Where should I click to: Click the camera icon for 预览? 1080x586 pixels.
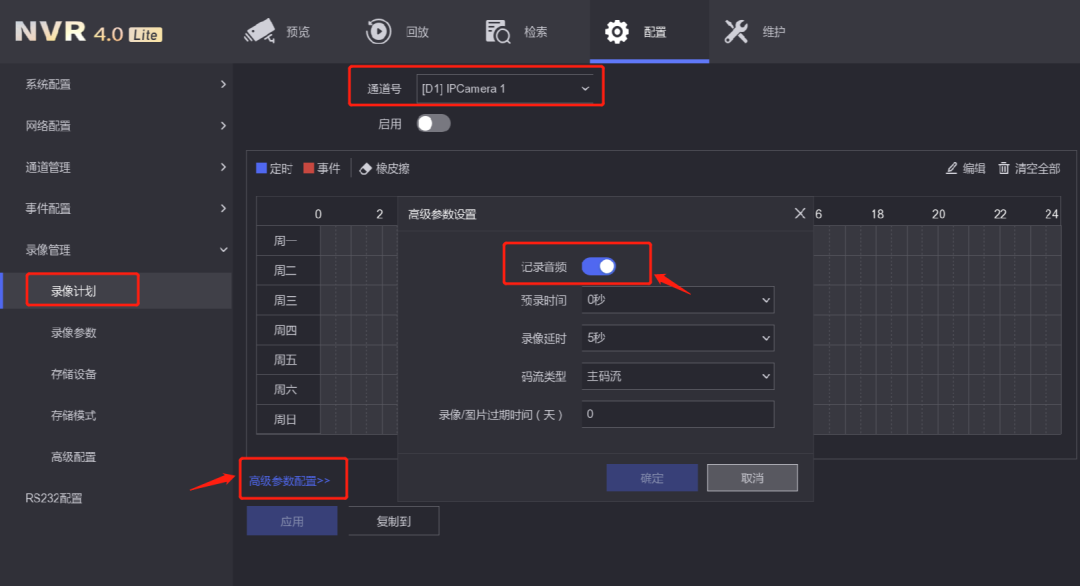(x=259, y=31)
